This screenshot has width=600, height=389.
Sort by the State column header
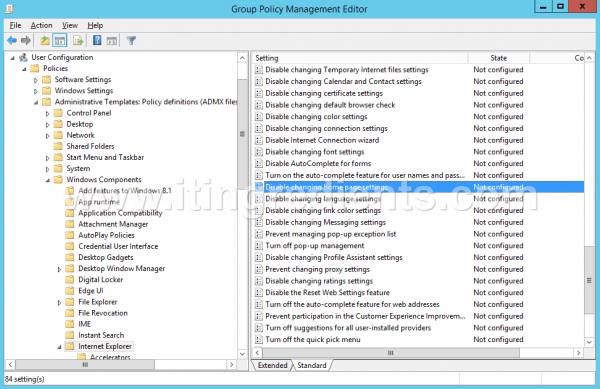tap(499, 58)
